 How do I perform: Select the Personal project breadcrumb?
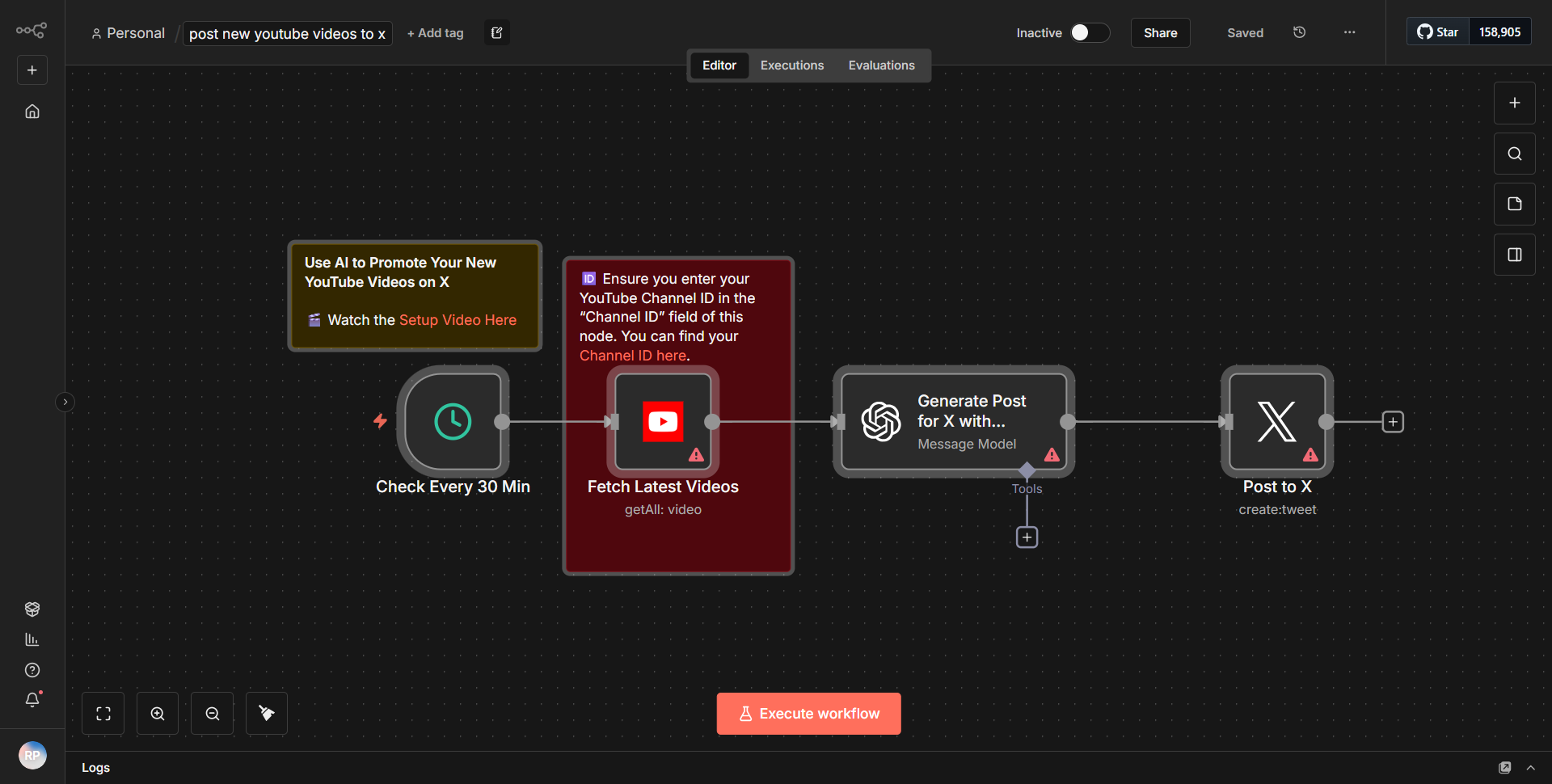point(129,33)
